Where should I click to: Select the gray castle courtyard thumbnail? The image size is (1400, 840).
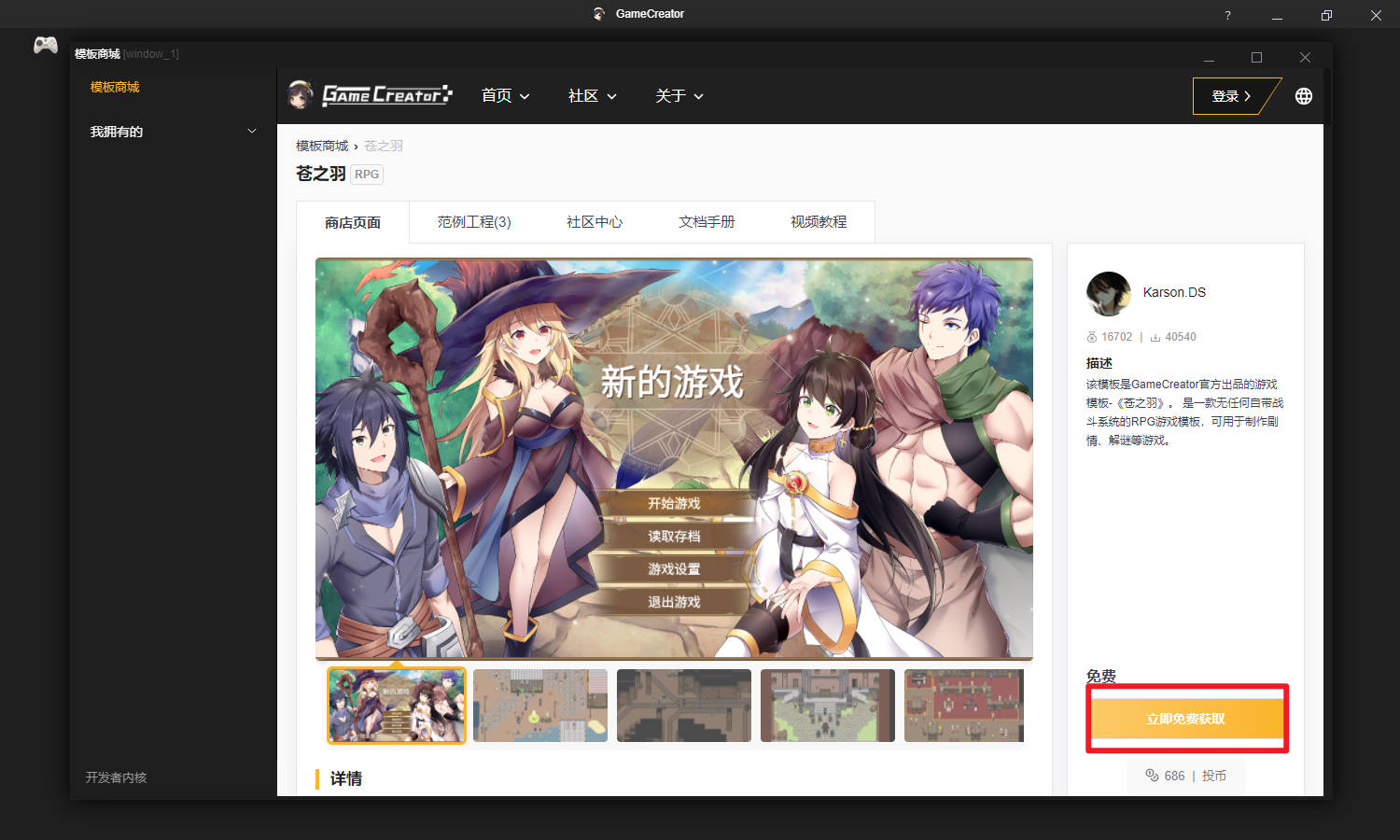click(828, 706)
